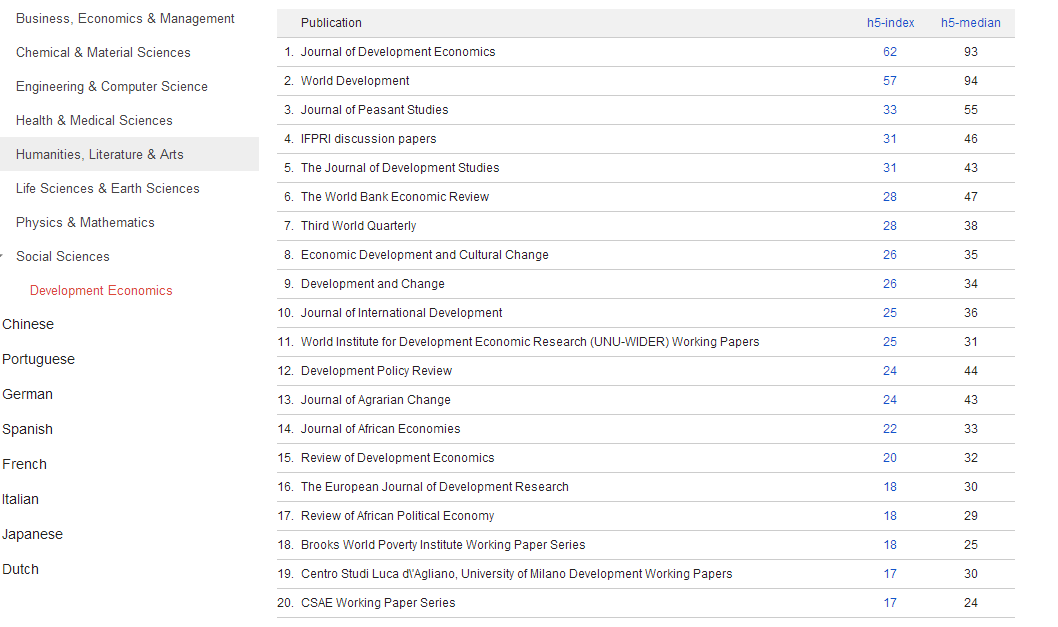This screenshot has height=627, width=1058.
Task: Switch to German publications
Action: [27, 394]
